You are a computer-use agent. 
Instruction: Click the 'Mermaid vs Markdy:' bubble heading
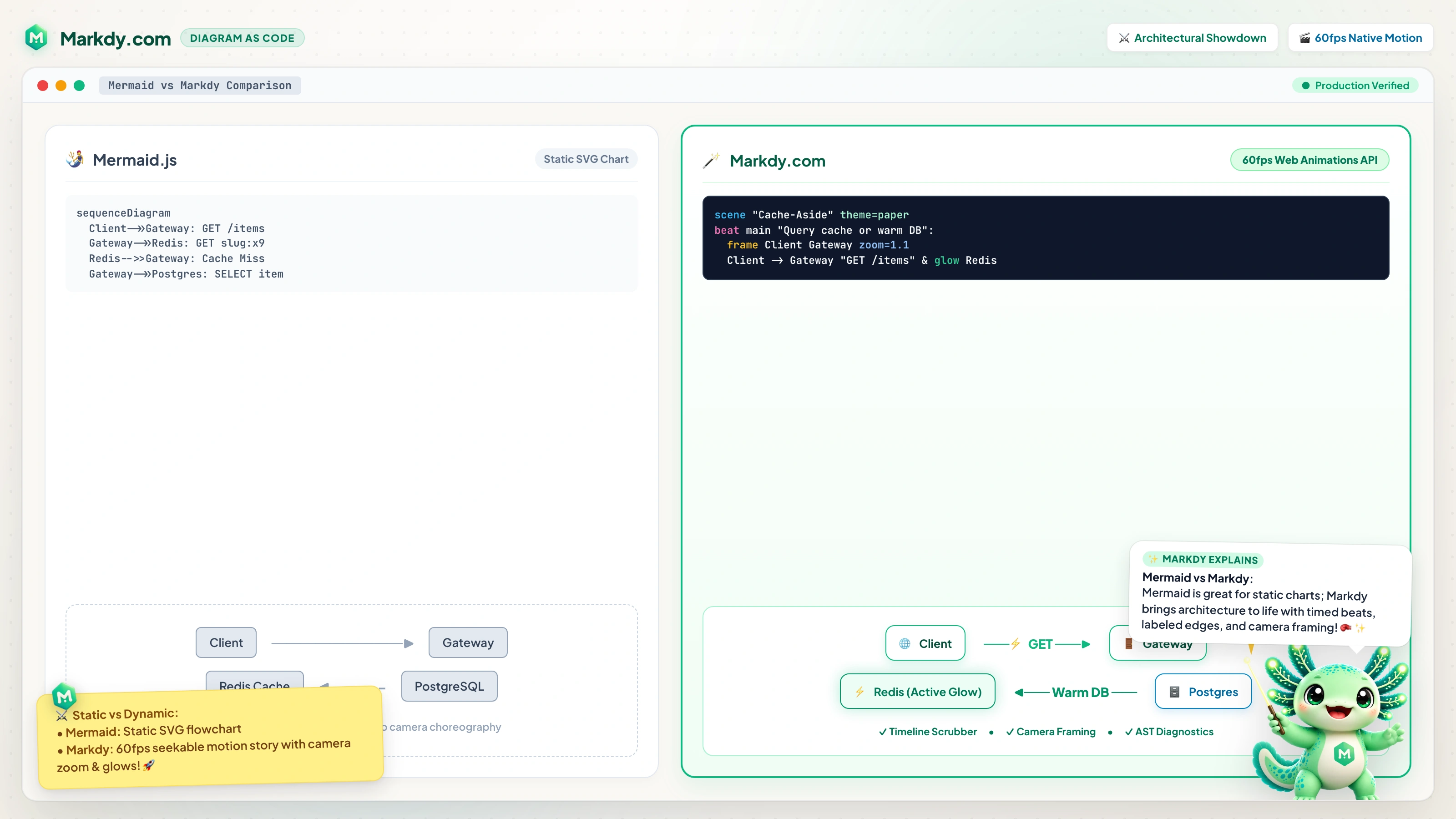(1197, 578)
